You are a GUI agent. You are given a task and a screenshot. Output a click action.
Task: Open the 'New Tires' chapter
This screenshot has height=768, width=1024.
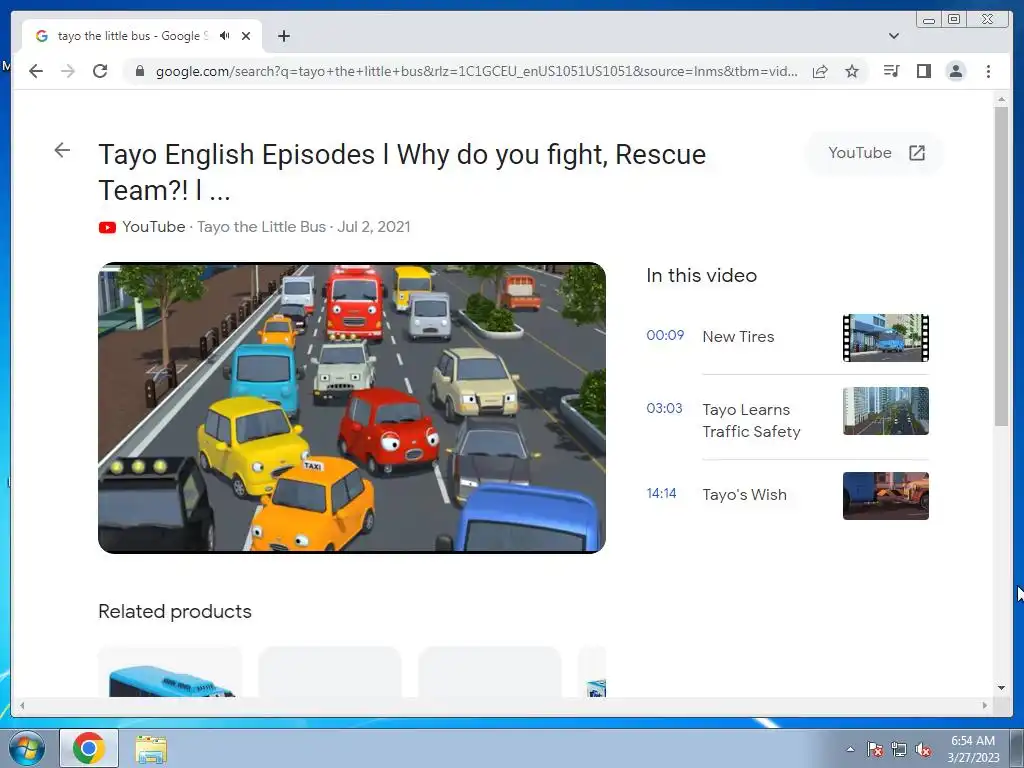738,336
